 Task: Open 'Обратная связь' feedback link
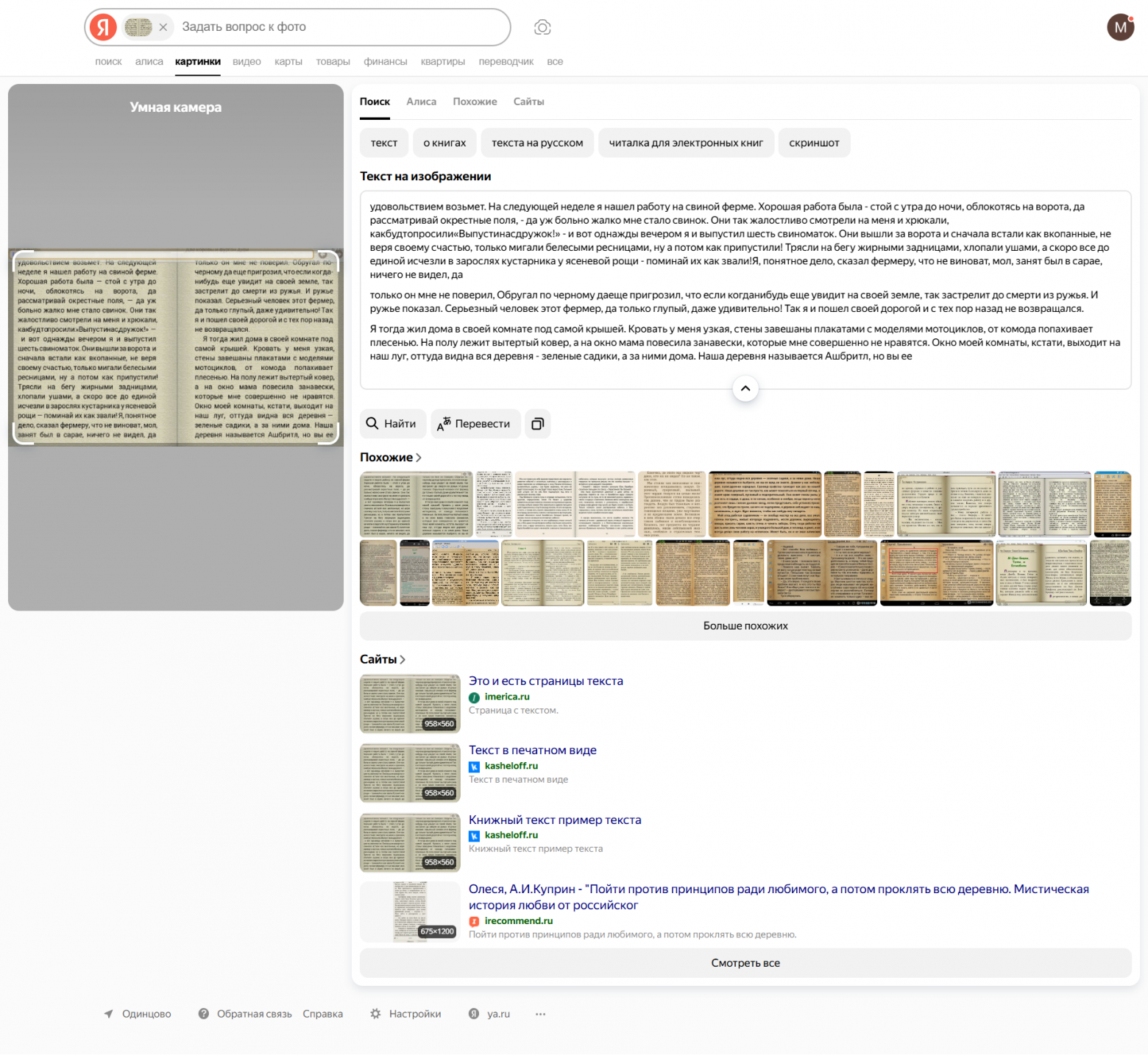(245, 1014)
